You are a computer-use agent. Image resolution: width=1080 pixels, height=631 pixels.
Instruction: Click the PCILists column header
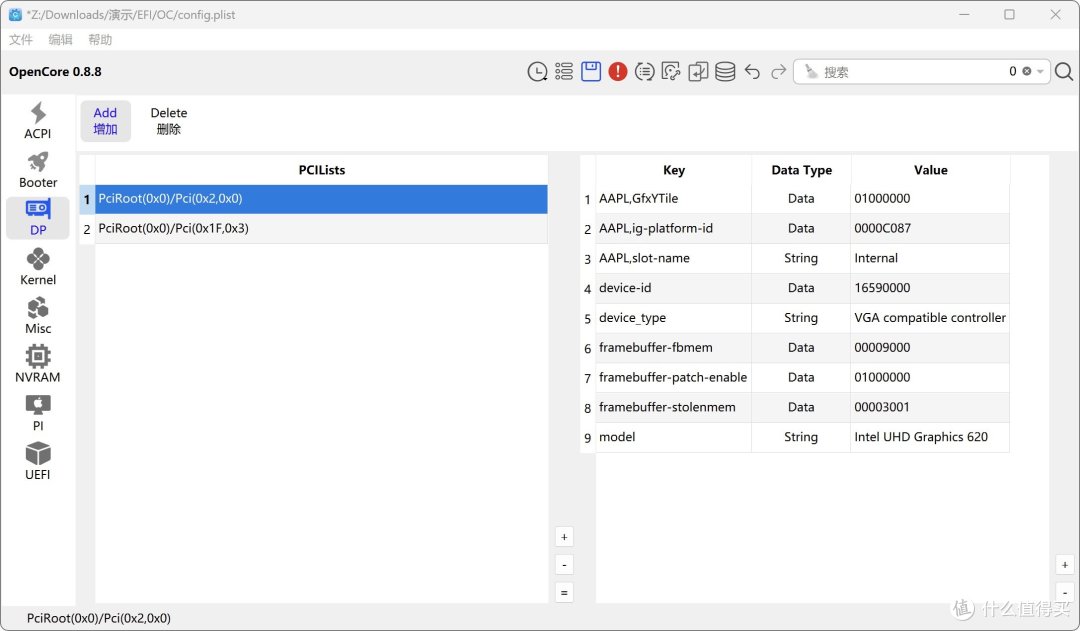pyautogui.click(x=322, y=170)
